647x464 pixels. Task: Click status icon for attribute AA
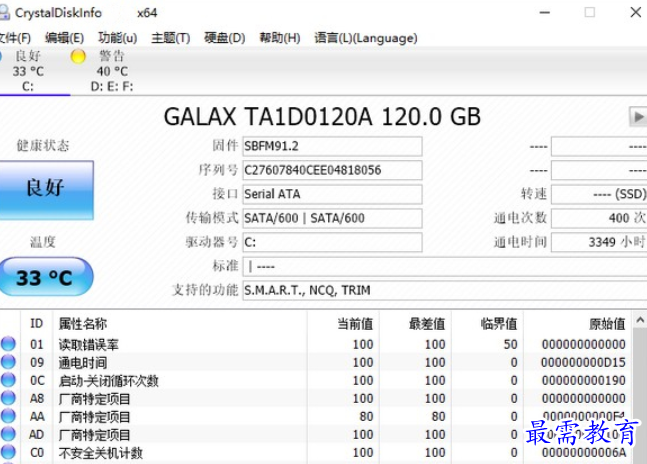pyautogui.click(x=8, y=416)
